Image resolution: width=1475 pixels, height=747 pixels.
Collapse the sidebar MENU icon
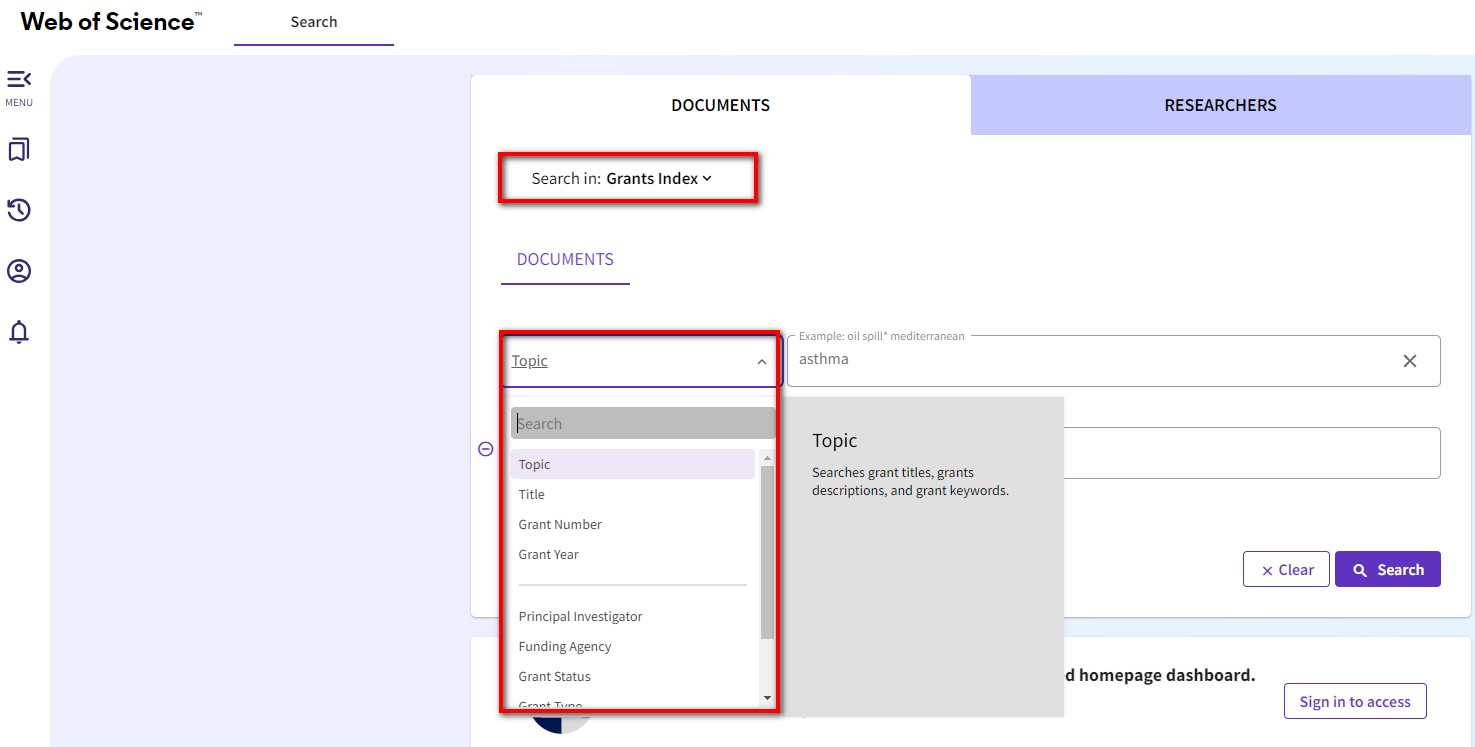click(19, 79)
